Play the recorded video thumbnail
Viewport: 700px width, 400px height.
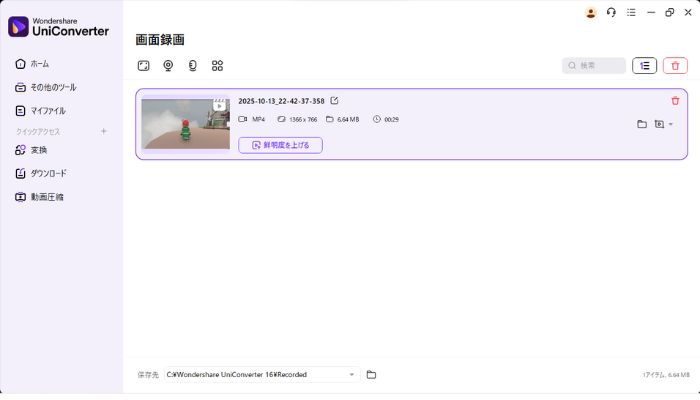pyautogui.click(x=186, y=124)
